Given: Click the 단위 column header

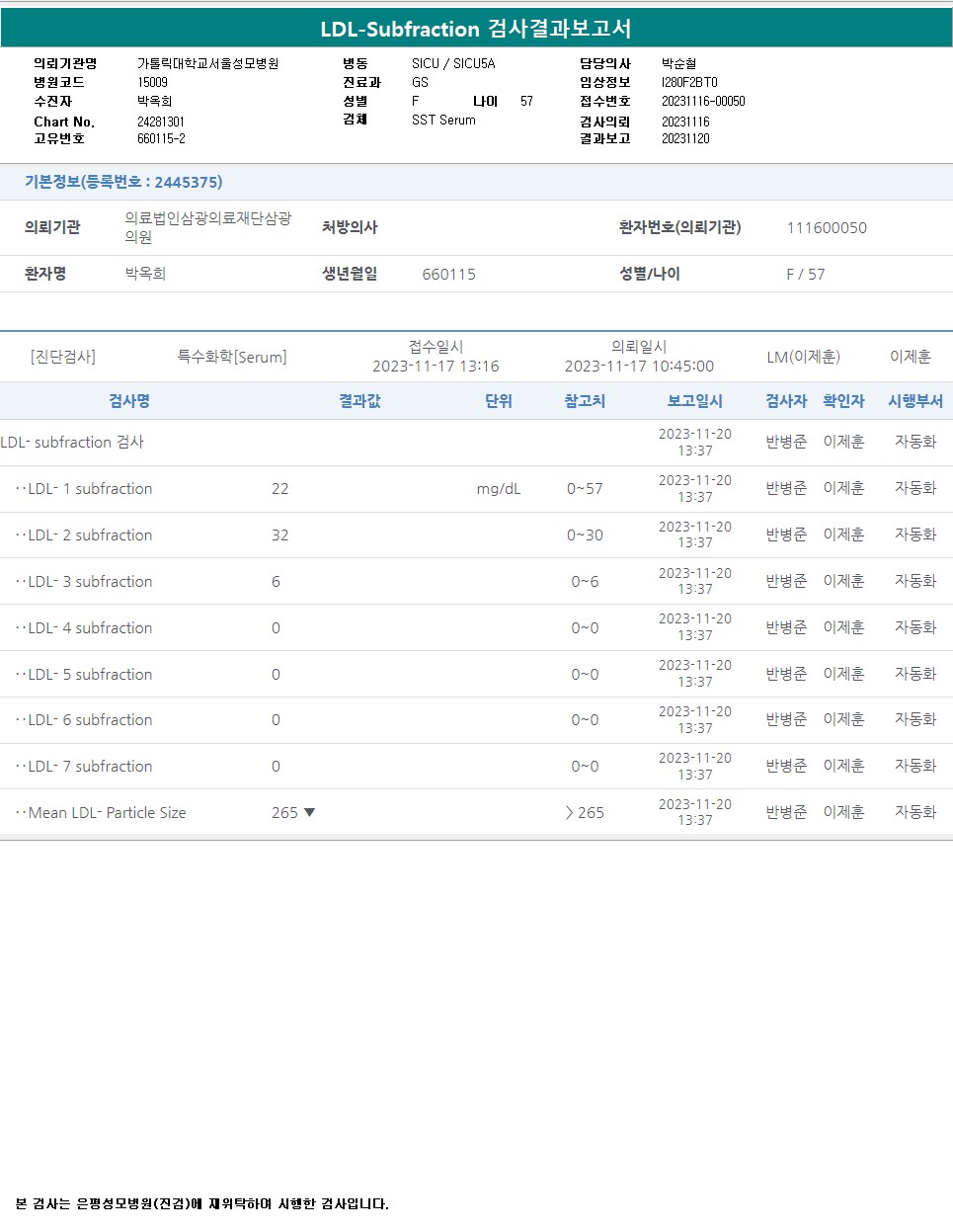Looking at the screenshot, I should pyautogui.click(x=499, y=401).
